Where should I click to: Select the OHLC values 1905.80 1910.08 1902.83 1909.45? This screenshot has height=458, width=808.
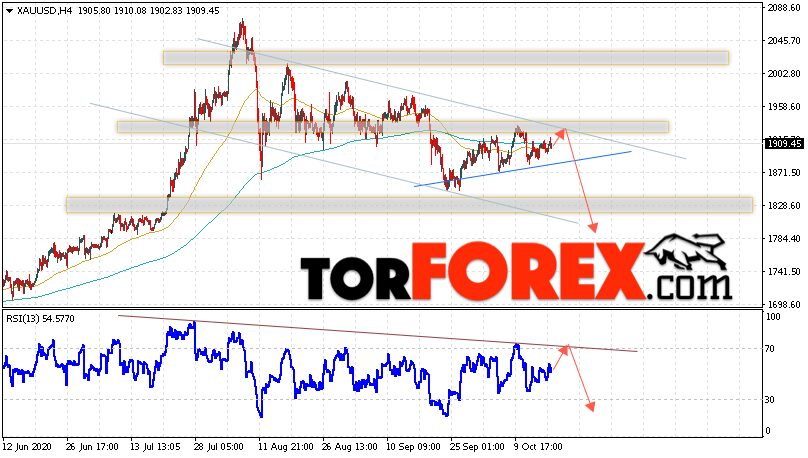(148, 11)
